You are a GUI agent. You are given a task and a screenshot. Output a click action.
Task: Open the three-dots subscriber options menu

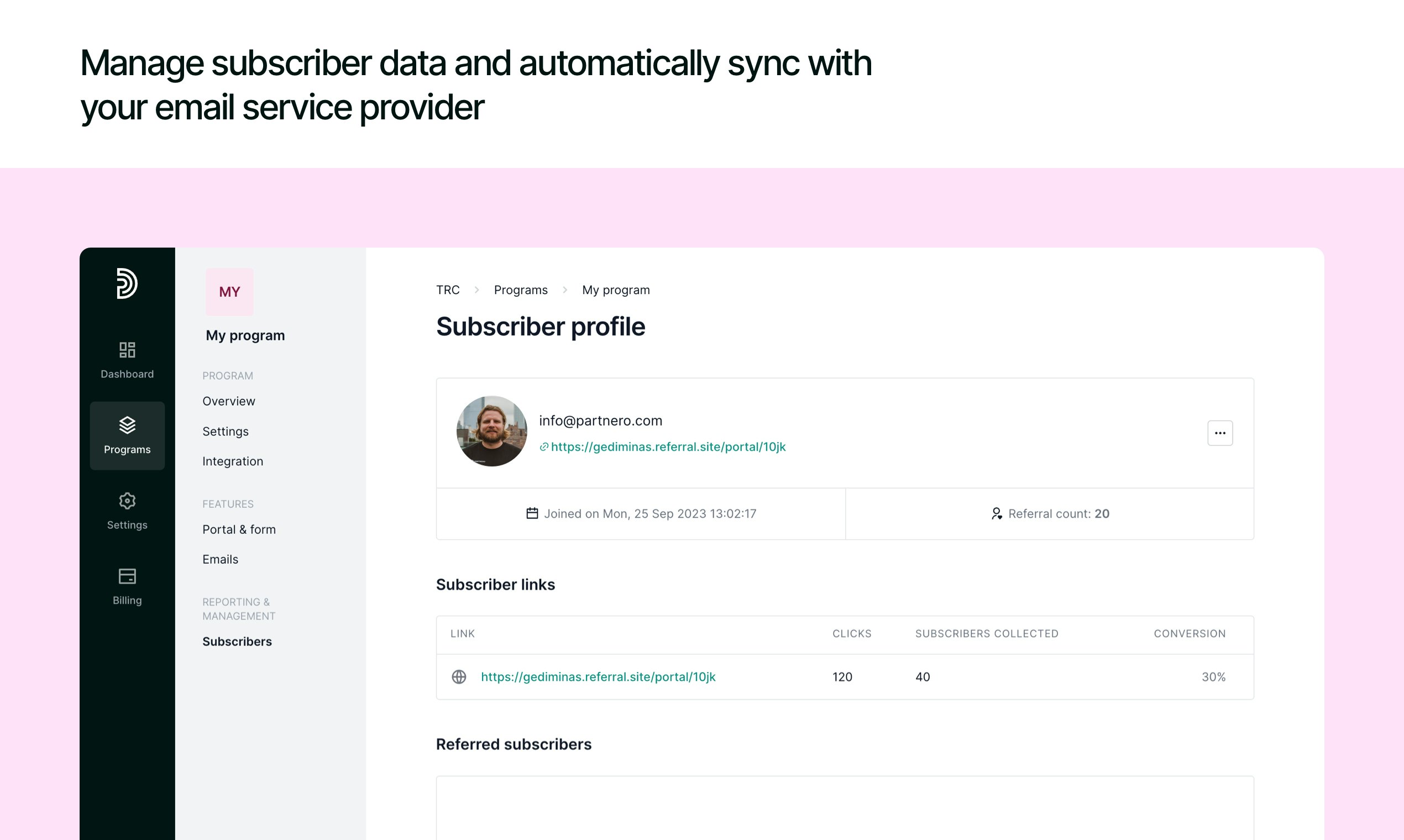pyautogui.click(x=1220, y=433)
